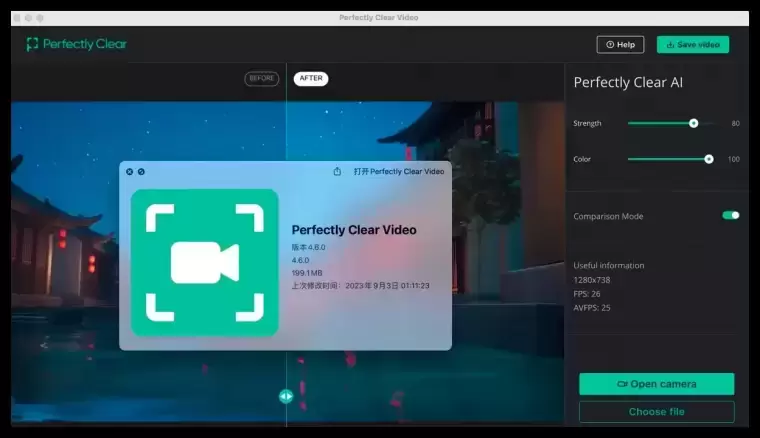
Task: Click the expand icon in preview panel
Action: tap(141, 172)
